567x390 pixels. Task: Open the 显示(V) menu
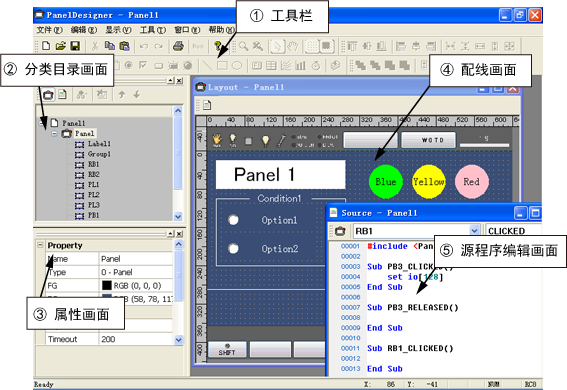coord(118,30)
